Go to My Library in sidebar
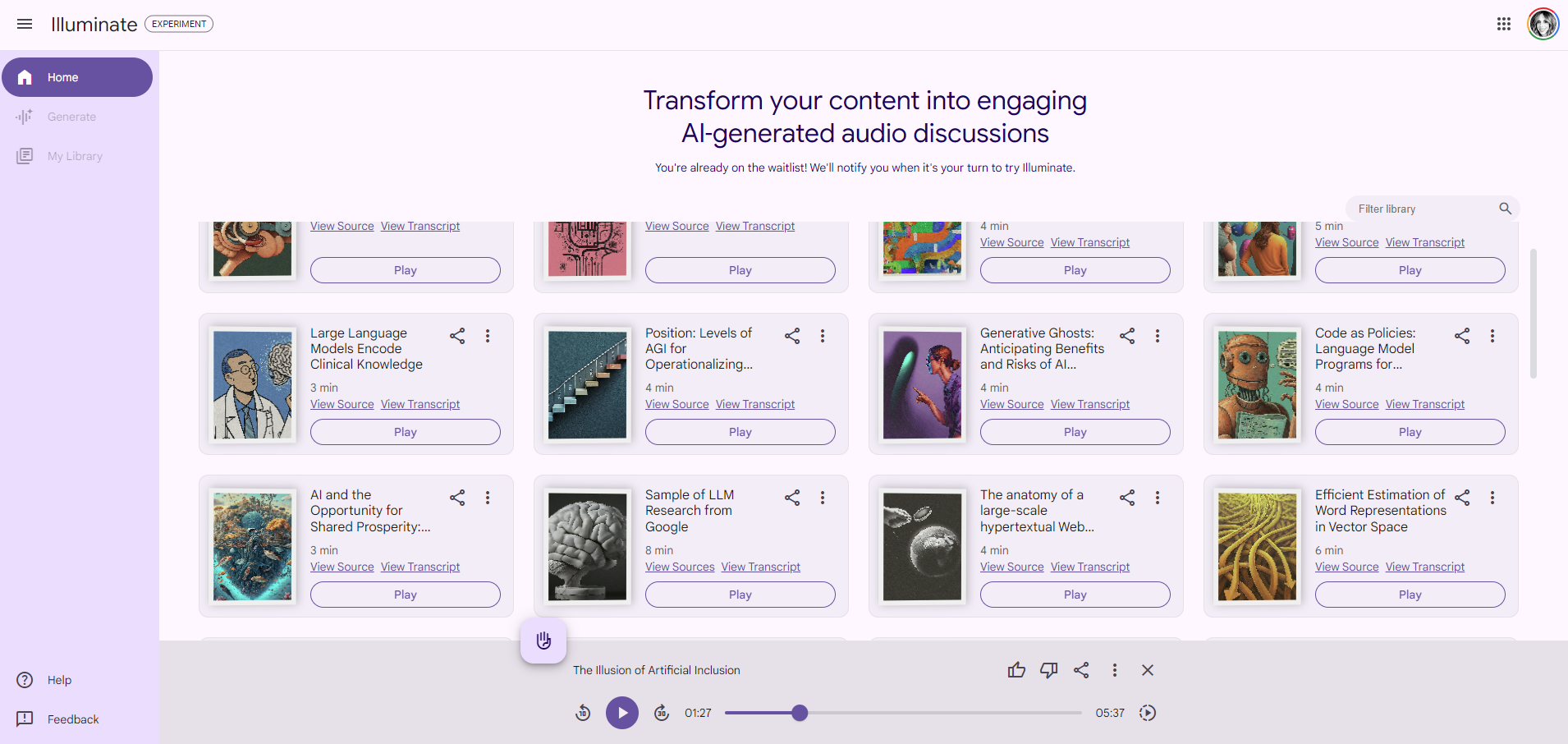The image size is (1568, 744). pyautogui.click(x=75, y=156)
